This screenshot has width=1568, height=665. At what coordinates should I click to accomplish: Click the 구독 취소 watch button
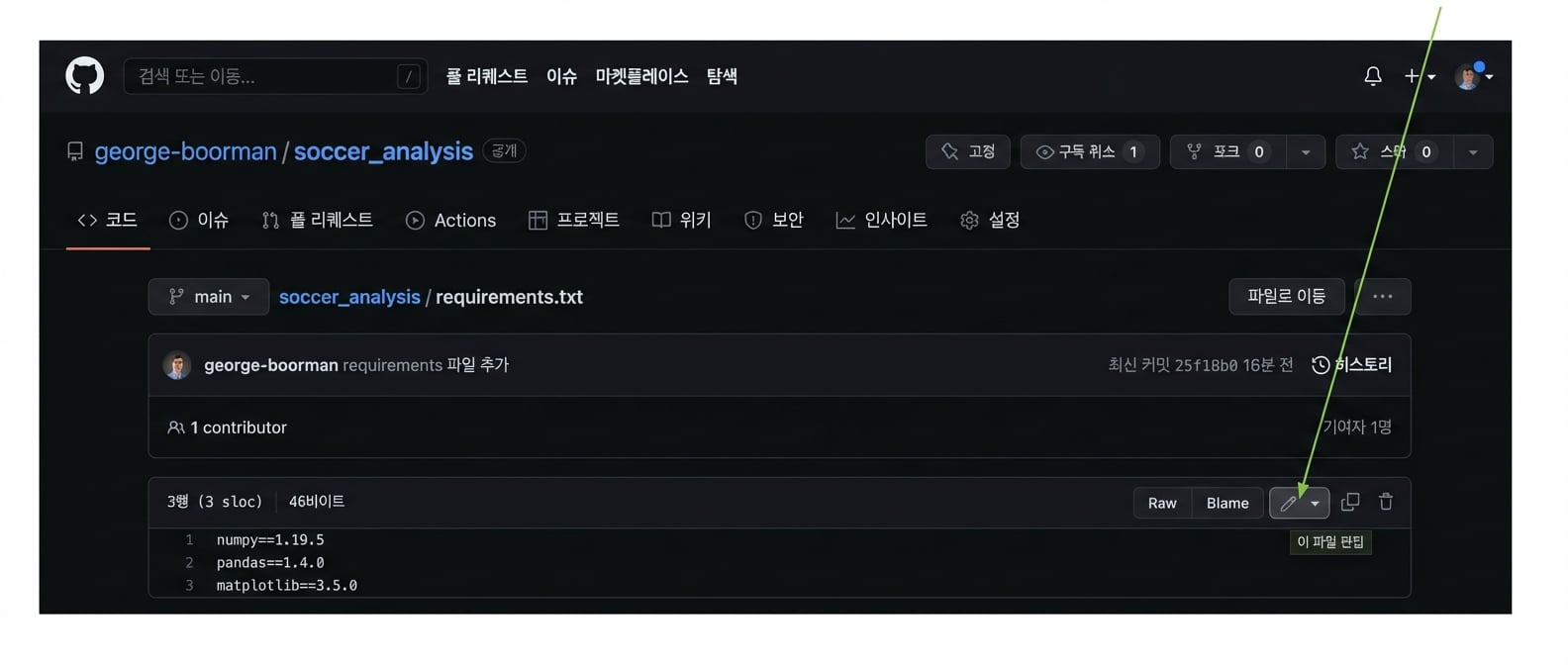click(1090, 151)
